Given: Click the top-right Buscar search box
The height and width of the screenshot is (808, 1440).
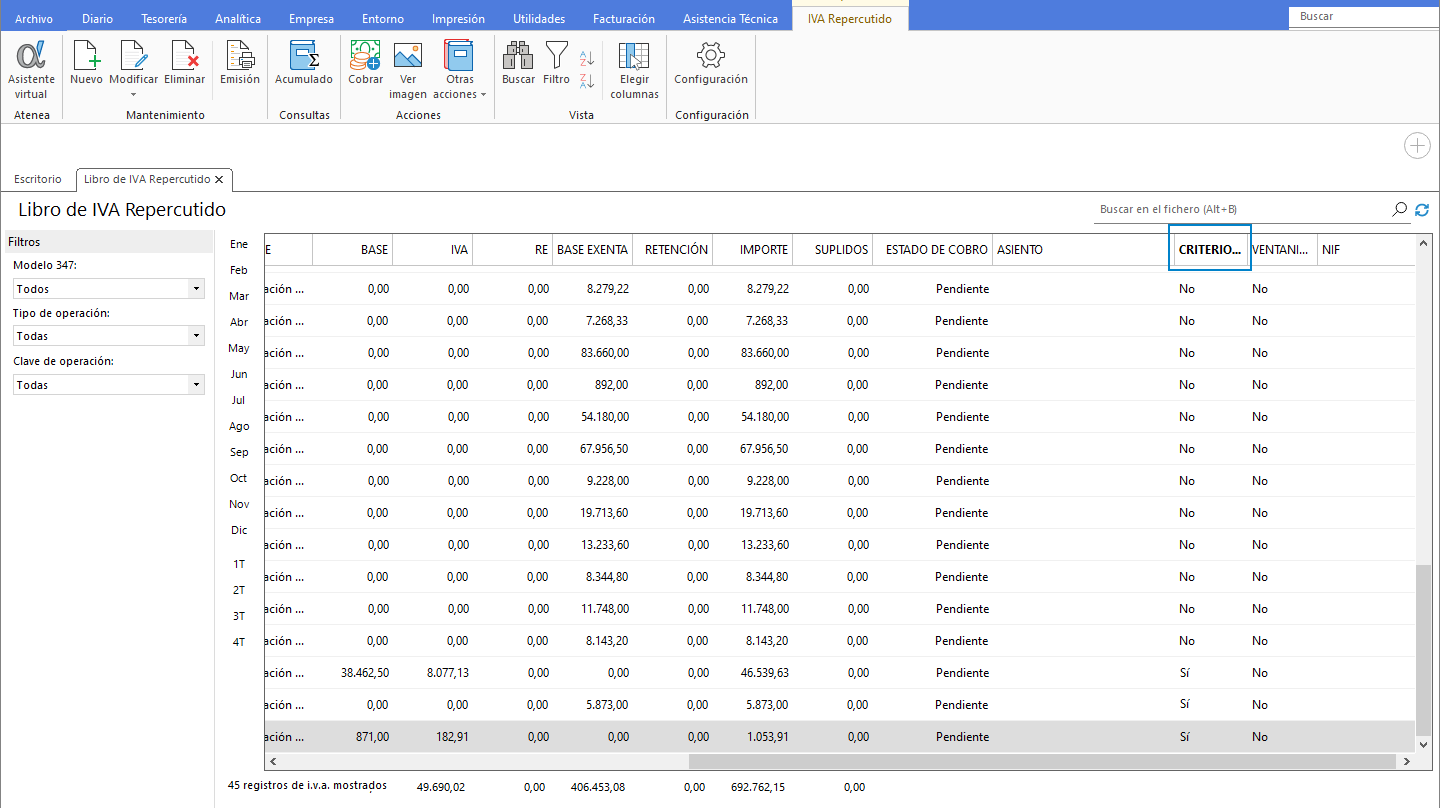Looking at the screenshot, I should (x=1364, y=17).
